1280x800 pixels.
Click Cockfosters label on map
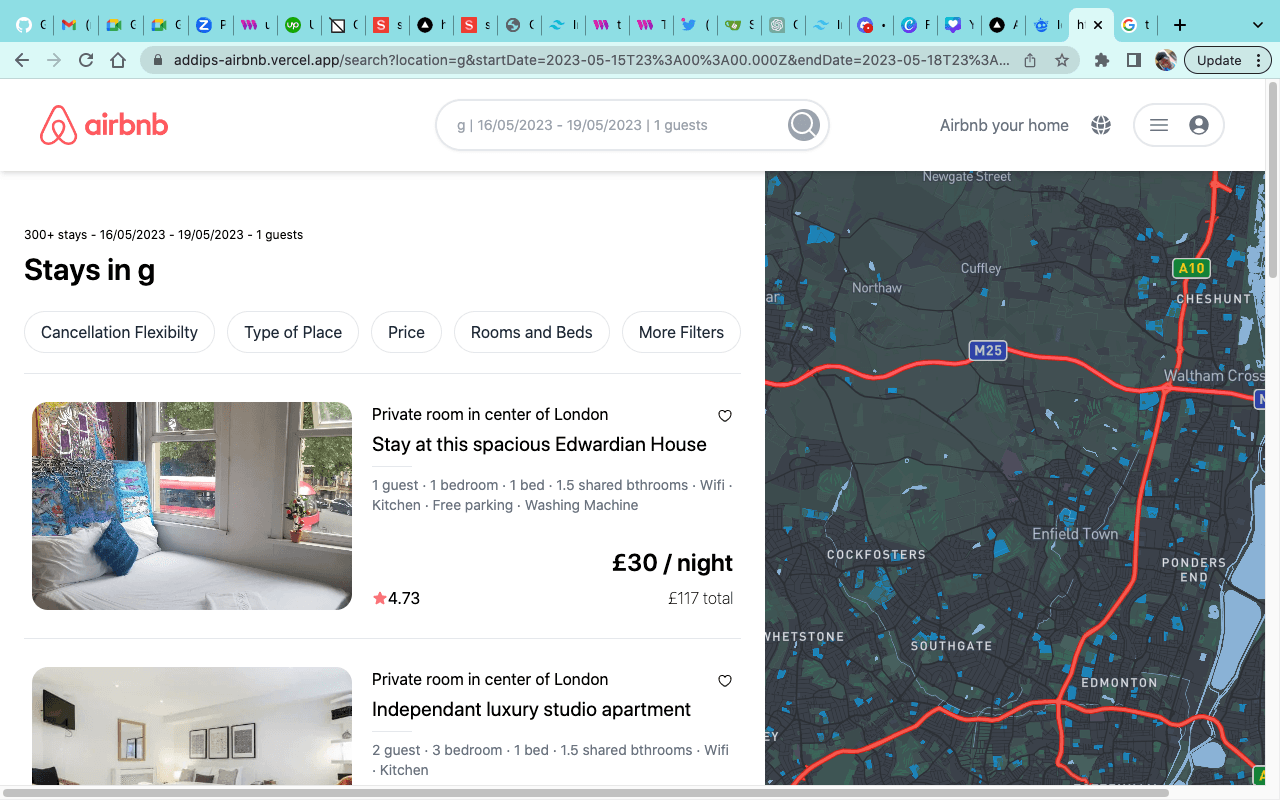point(876,554)
